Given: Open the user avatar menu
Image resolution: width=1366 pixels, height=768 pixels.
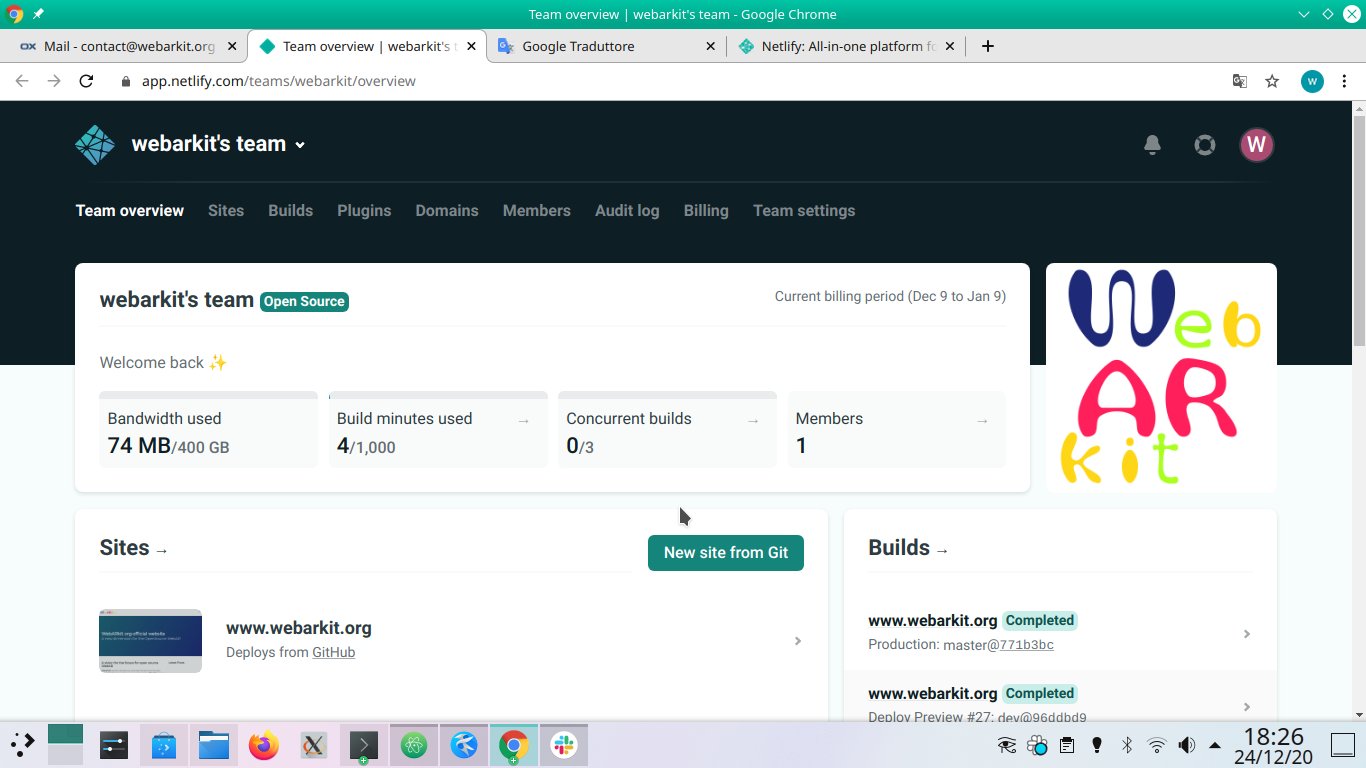Looking at the screenshot, I should click(1257, 145).
